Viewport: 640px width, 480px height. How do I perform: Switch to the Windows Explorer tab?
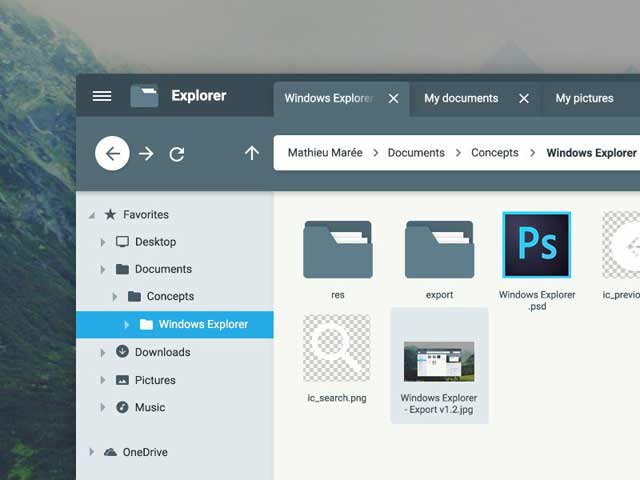point(341,99)
